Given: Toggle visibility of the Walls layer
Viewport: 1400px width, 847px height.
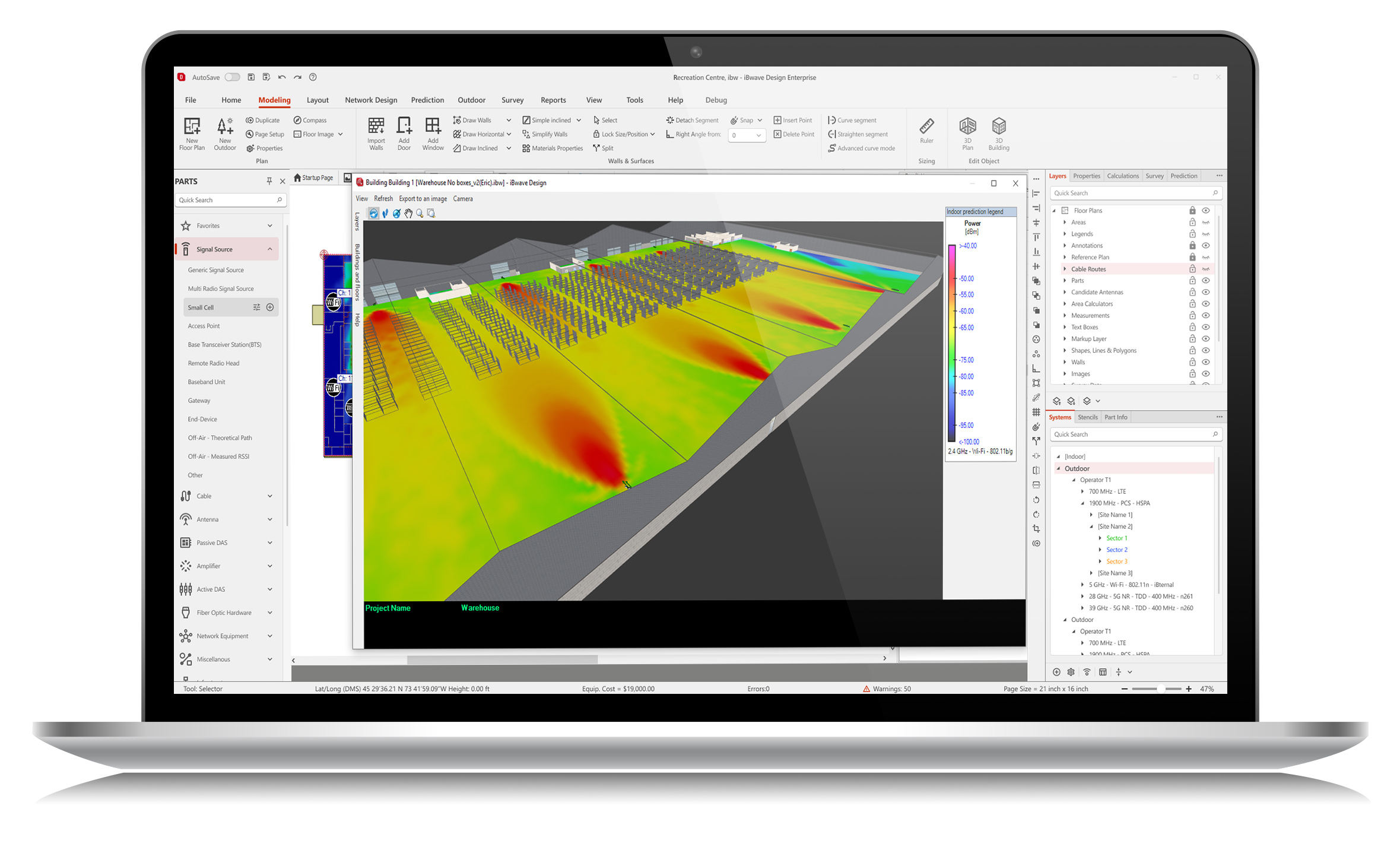Looking at the screenshot, I should coord(1205,362).
